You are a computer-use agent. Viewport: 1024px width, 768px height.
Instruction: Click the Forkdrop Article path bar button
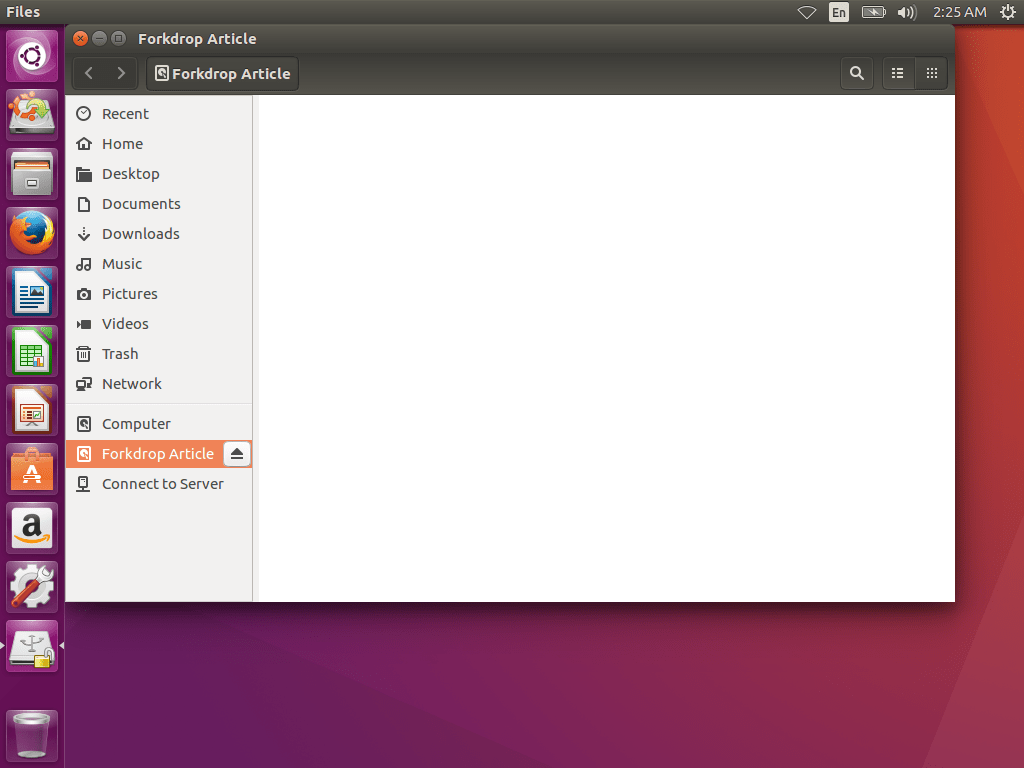223,73
